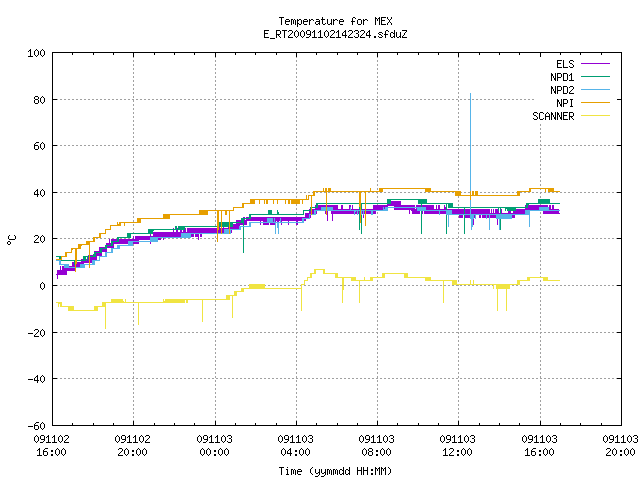Click the 100 y-axis tick label
Image resolution: width=640 pixels, height=480 pixels.
(36, 53)
